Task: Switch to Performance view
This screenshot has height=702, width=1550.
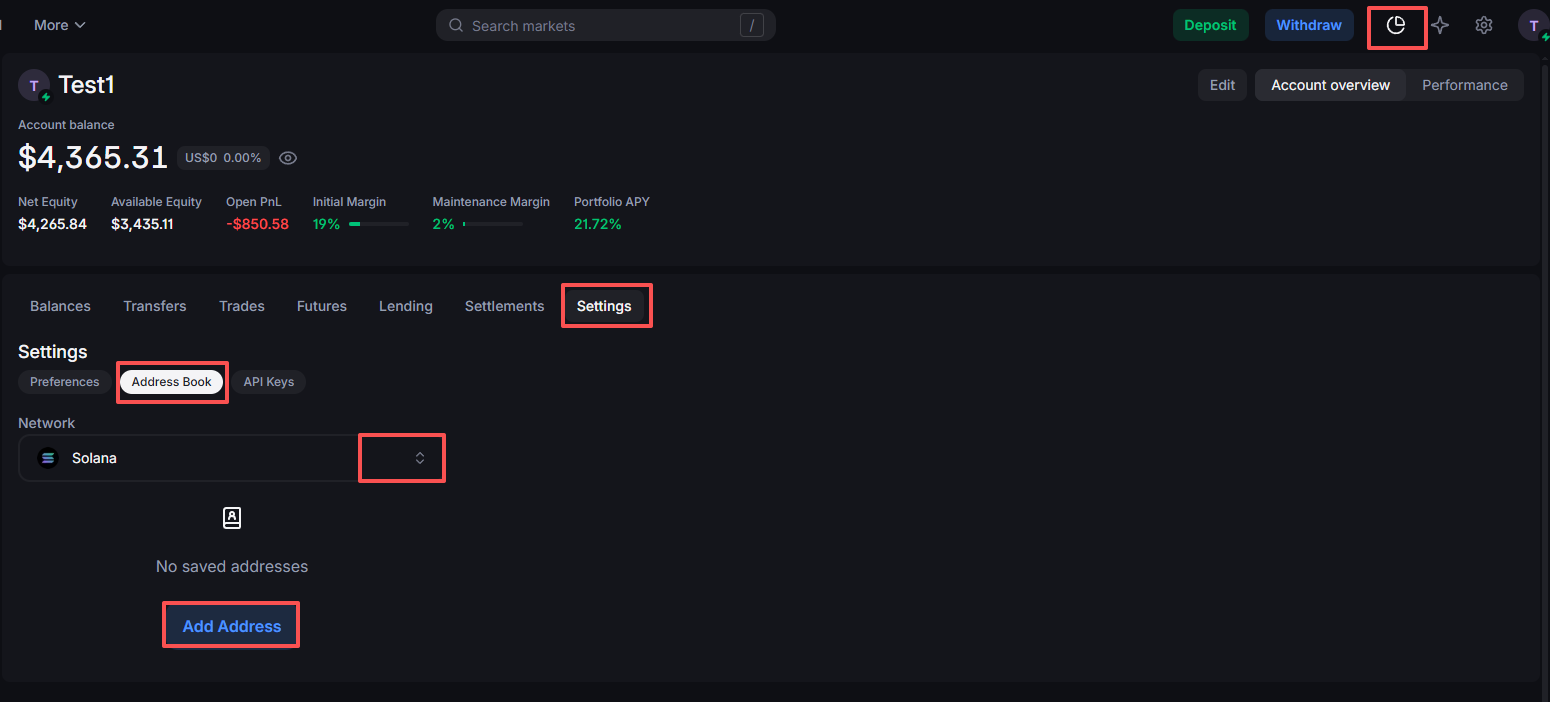Action: click(1464, 85)
